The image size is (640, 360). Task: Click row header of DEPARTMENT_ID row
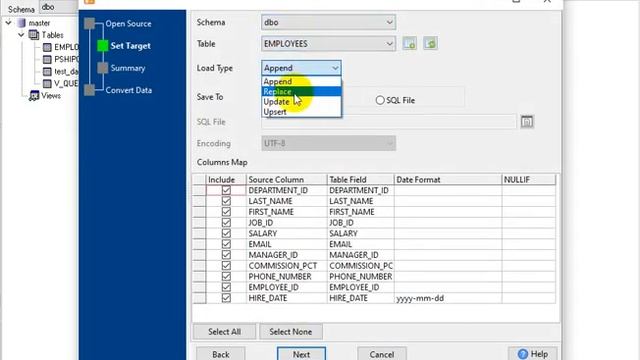[x=199, y=190]
